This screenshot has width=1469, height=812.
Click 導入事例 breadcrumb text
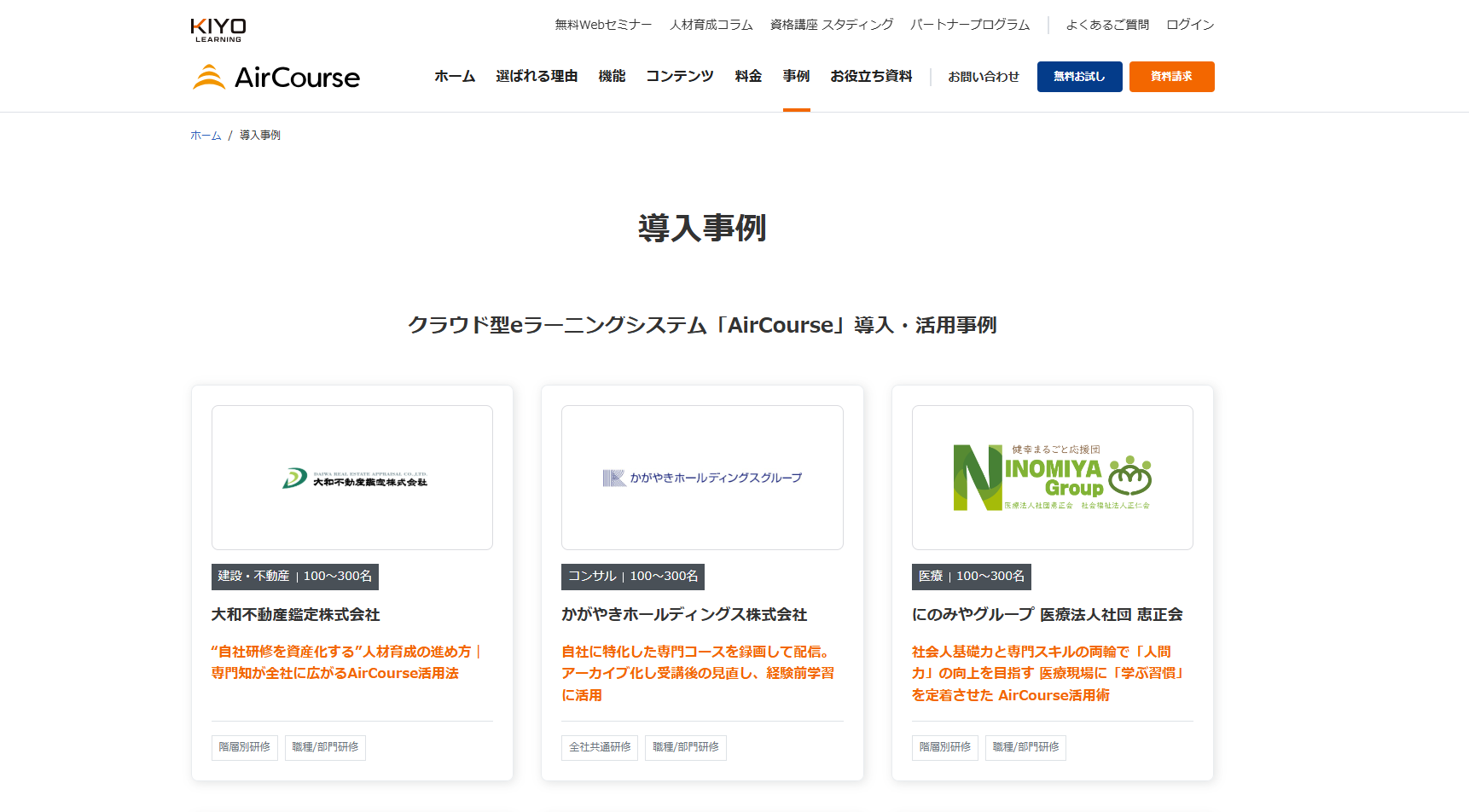260,136
